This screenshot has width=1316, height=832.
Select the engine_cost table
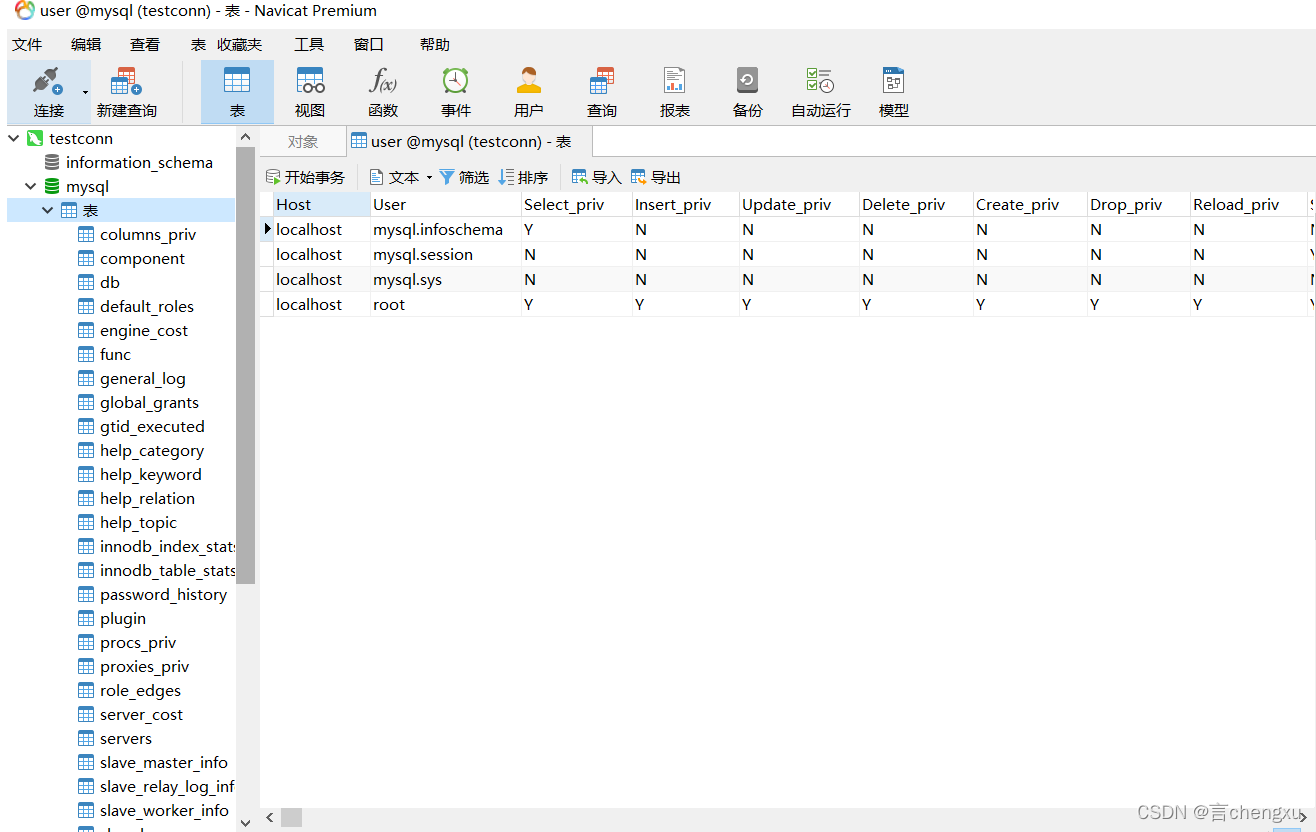[143, 330]
